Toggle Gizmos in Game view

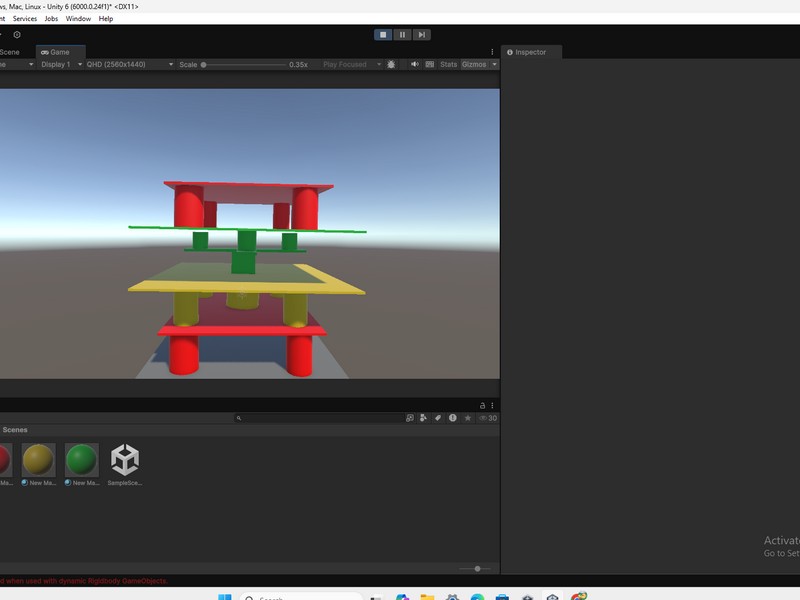[473, 64]
